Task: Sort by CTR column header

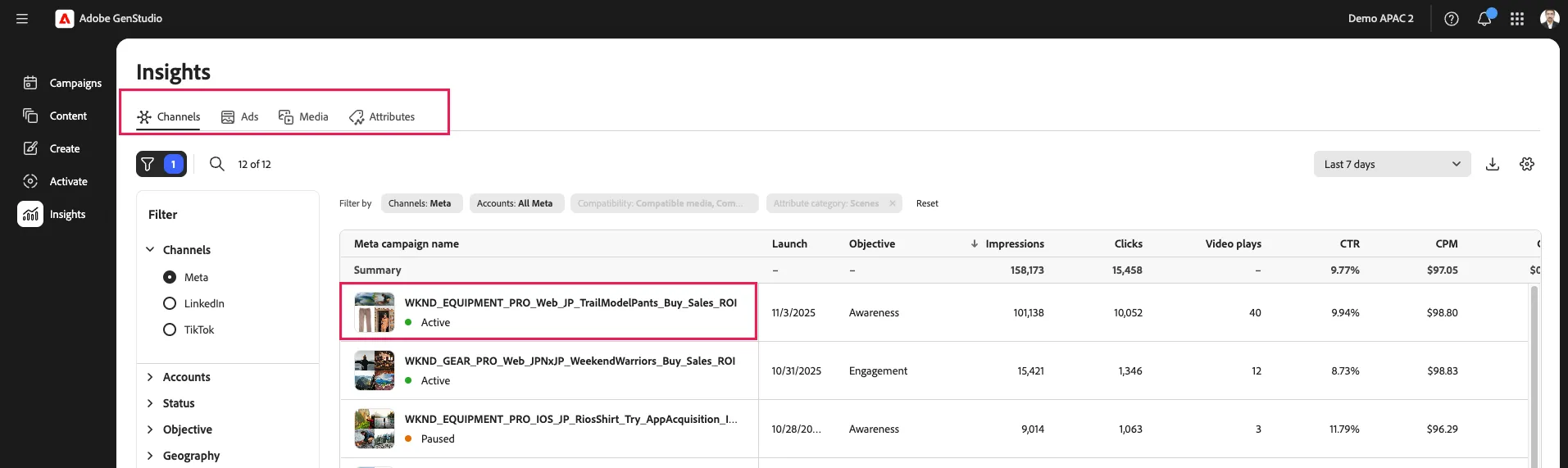Action: (1349, 243)
